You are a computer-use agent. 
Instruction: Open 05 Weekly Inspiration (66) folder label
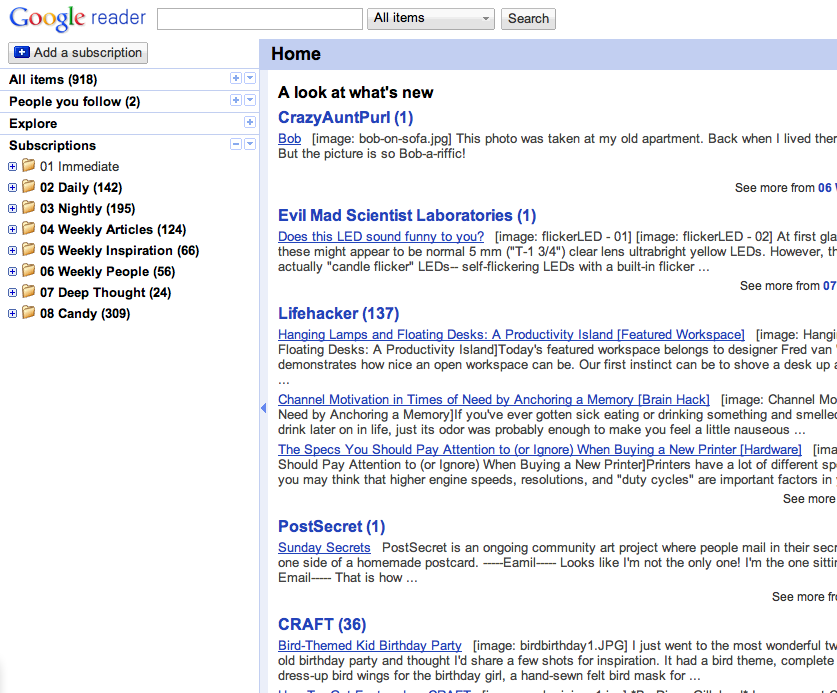pos(120,250)
